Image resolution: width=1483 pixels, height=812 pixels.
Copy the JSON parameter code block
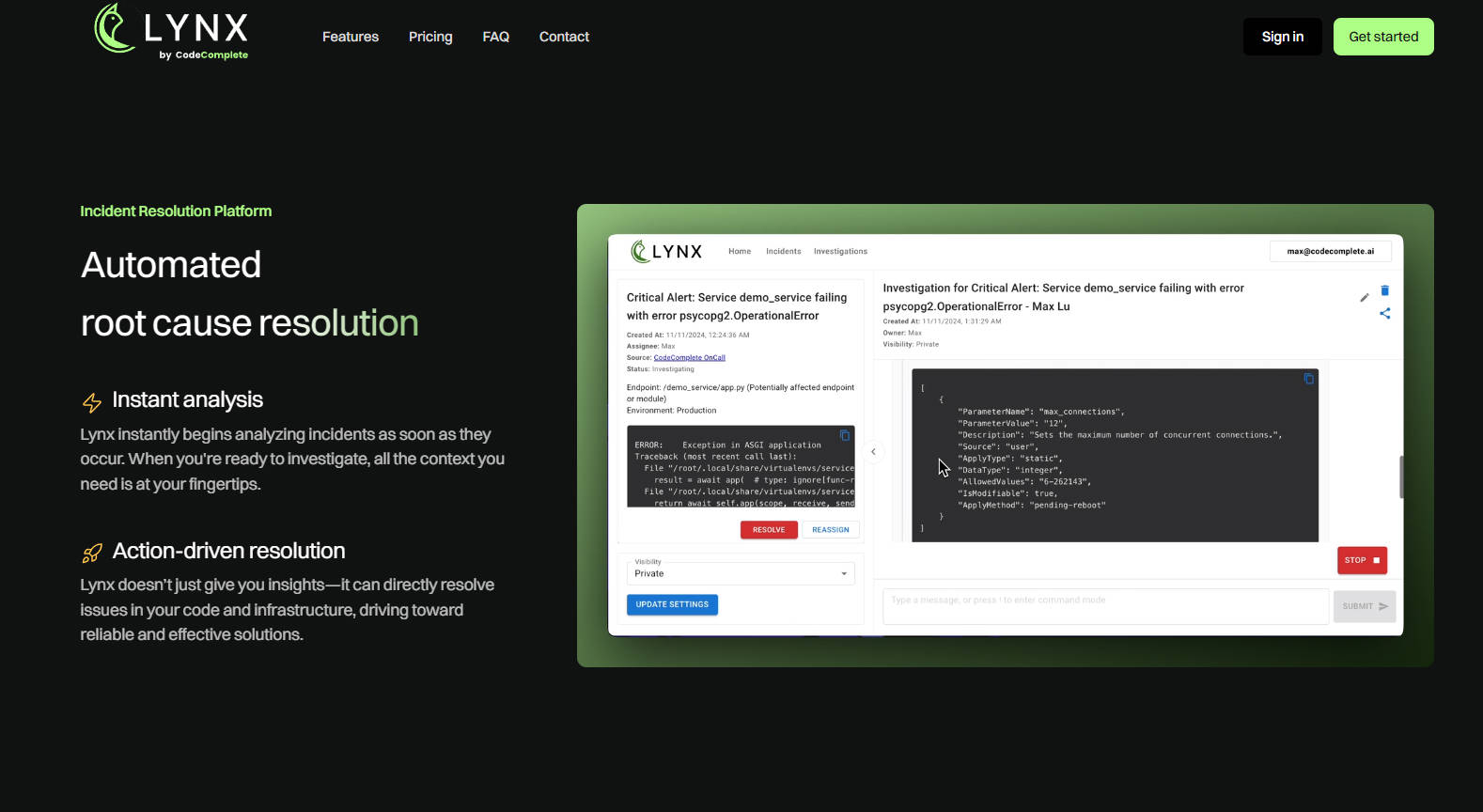(x=1308, y=379)
